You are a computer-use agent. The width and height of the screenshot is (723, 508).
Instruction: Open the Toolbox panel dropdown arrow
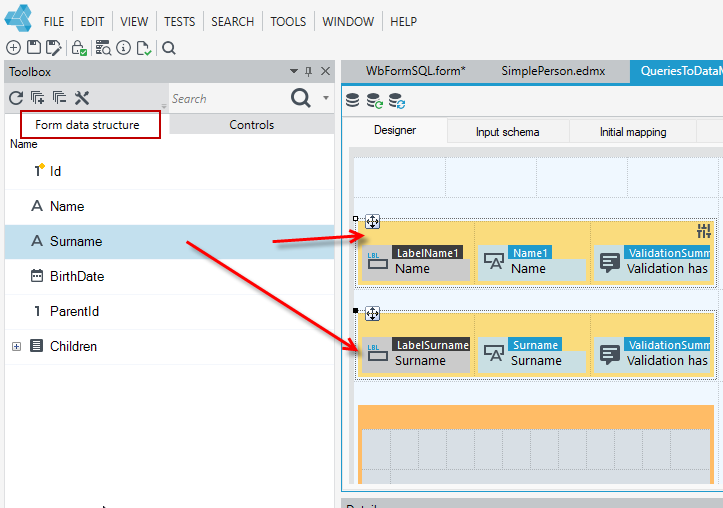tap(294, 71)
